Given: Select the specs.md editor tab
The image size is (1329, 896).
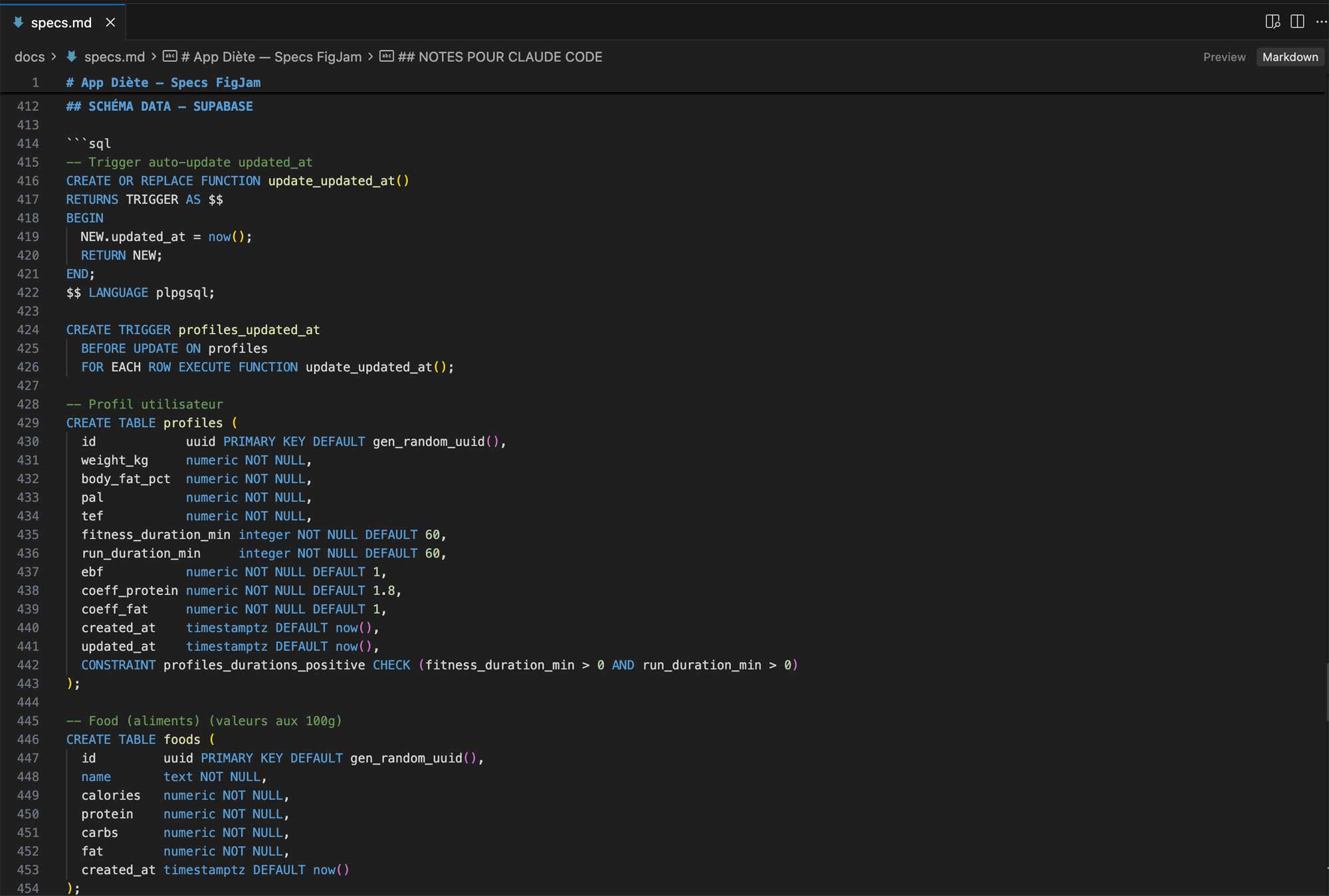Looking at the screenshot, I should point(62,23).
